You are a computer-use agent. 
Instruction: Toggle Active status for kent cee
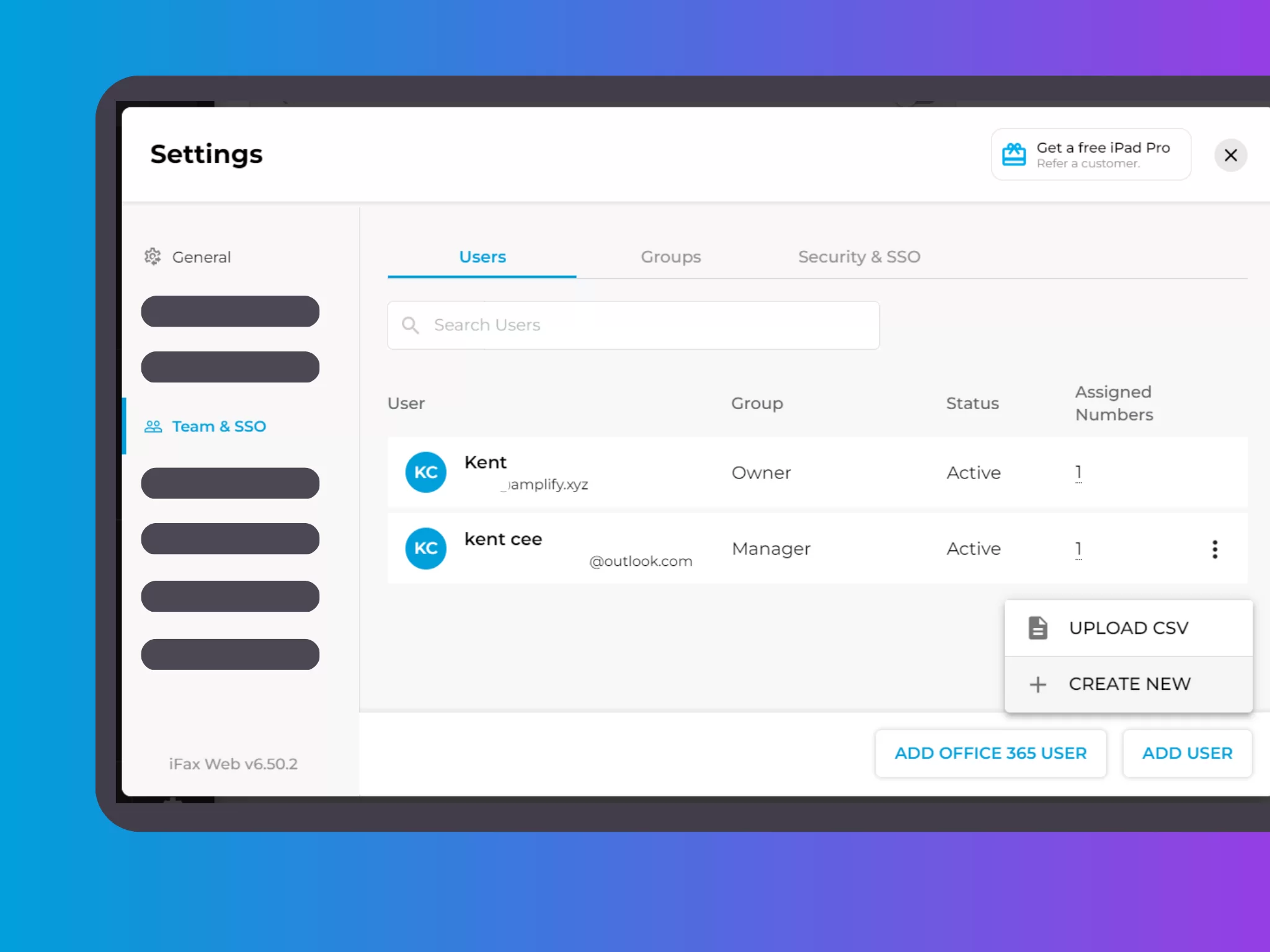click(x=974, y=549)
